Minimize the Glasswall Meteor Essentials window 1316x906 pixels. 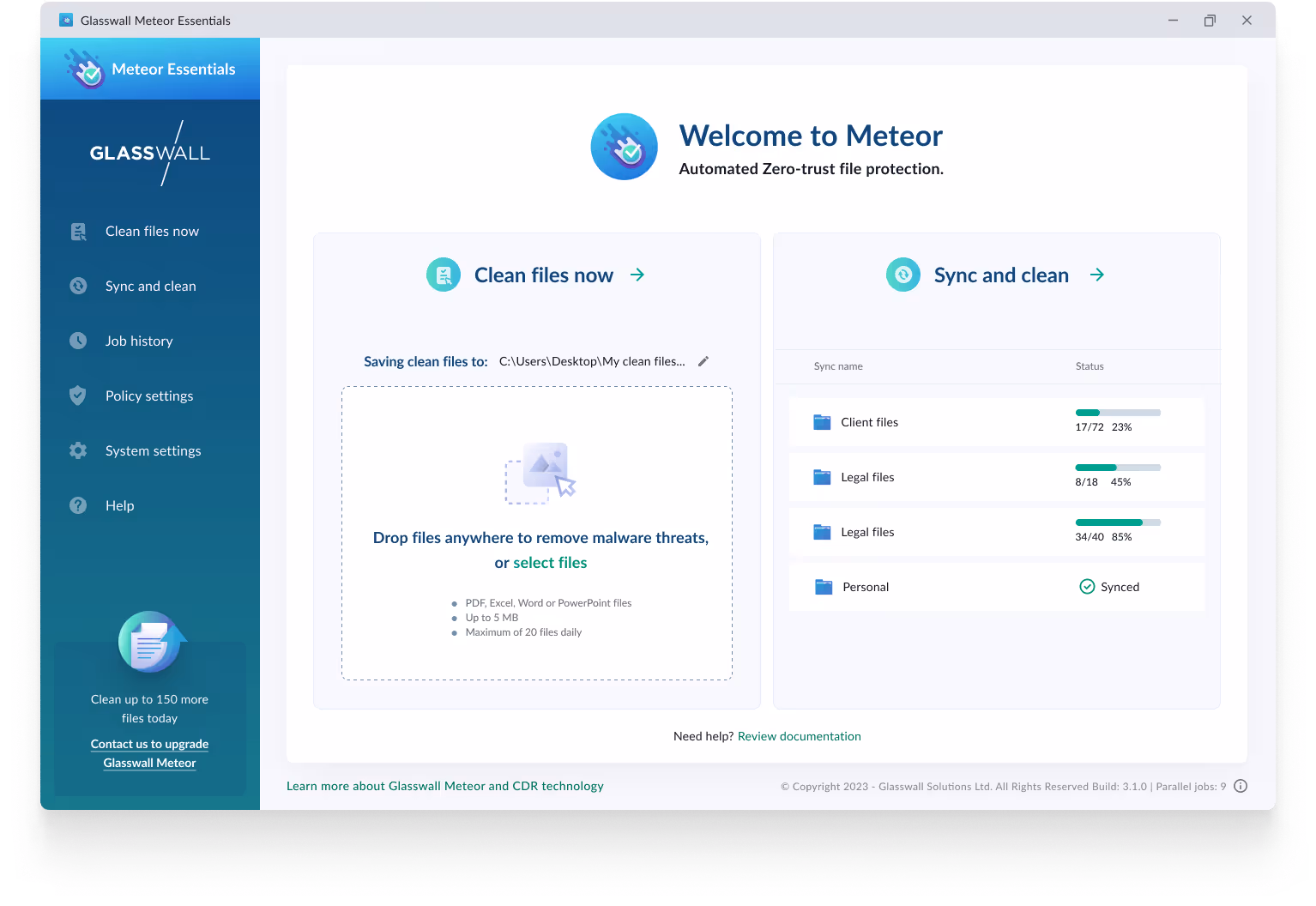point(1173,20)
